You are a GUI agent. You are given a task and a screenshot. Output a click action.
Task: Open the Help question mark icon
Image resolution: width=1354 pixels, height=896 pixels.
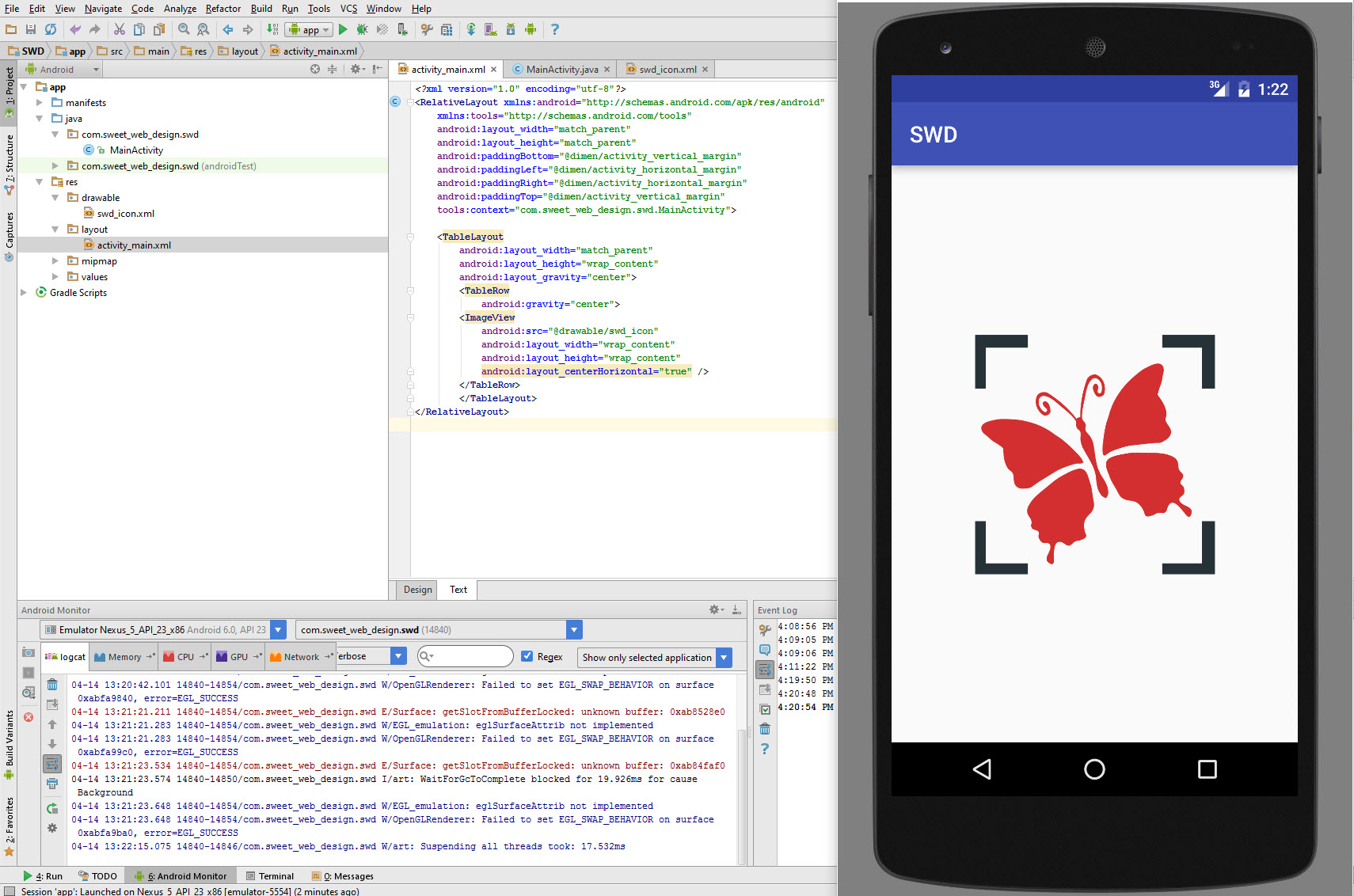554,29
